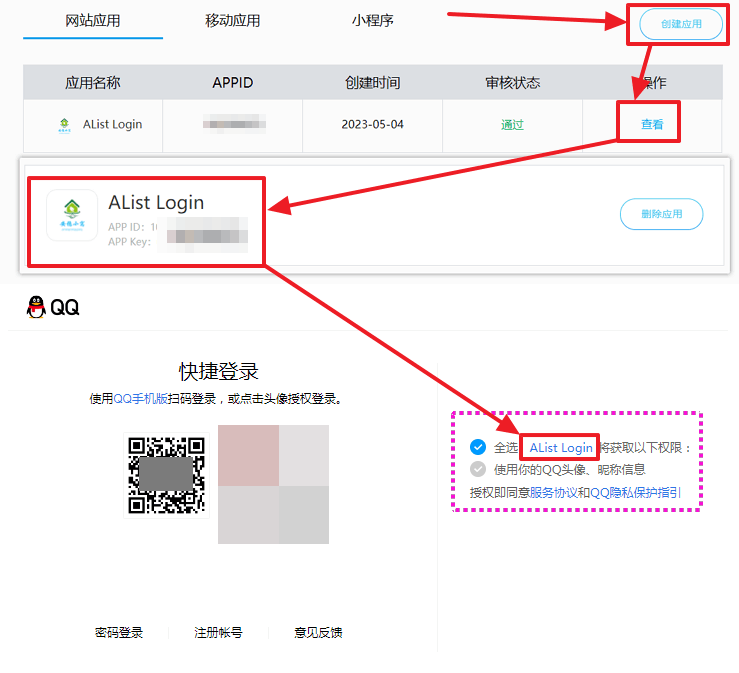This screenshot has width=739, height=673.
Task: Open the 服务协议 link
Action: pos(553,492)
